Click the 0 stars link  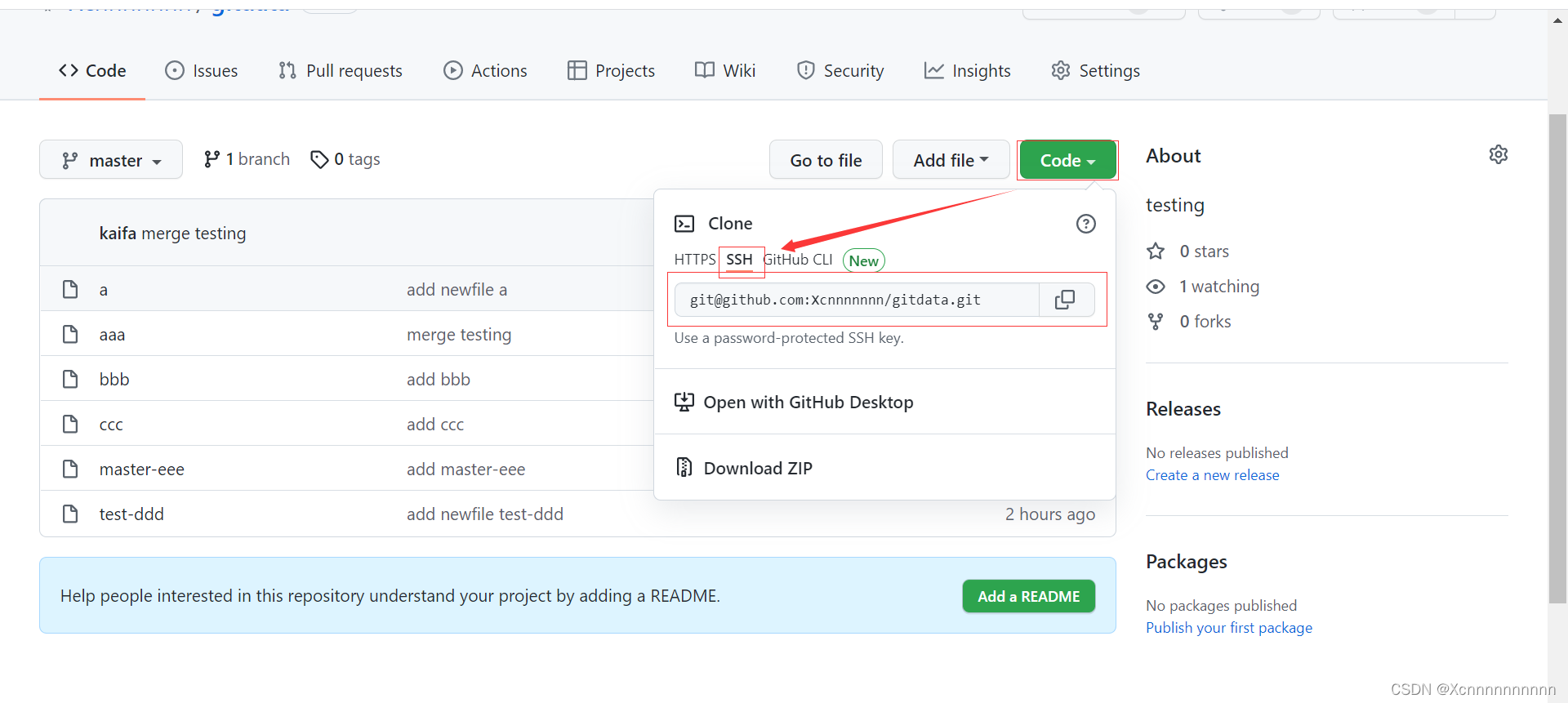[1188, 251]
